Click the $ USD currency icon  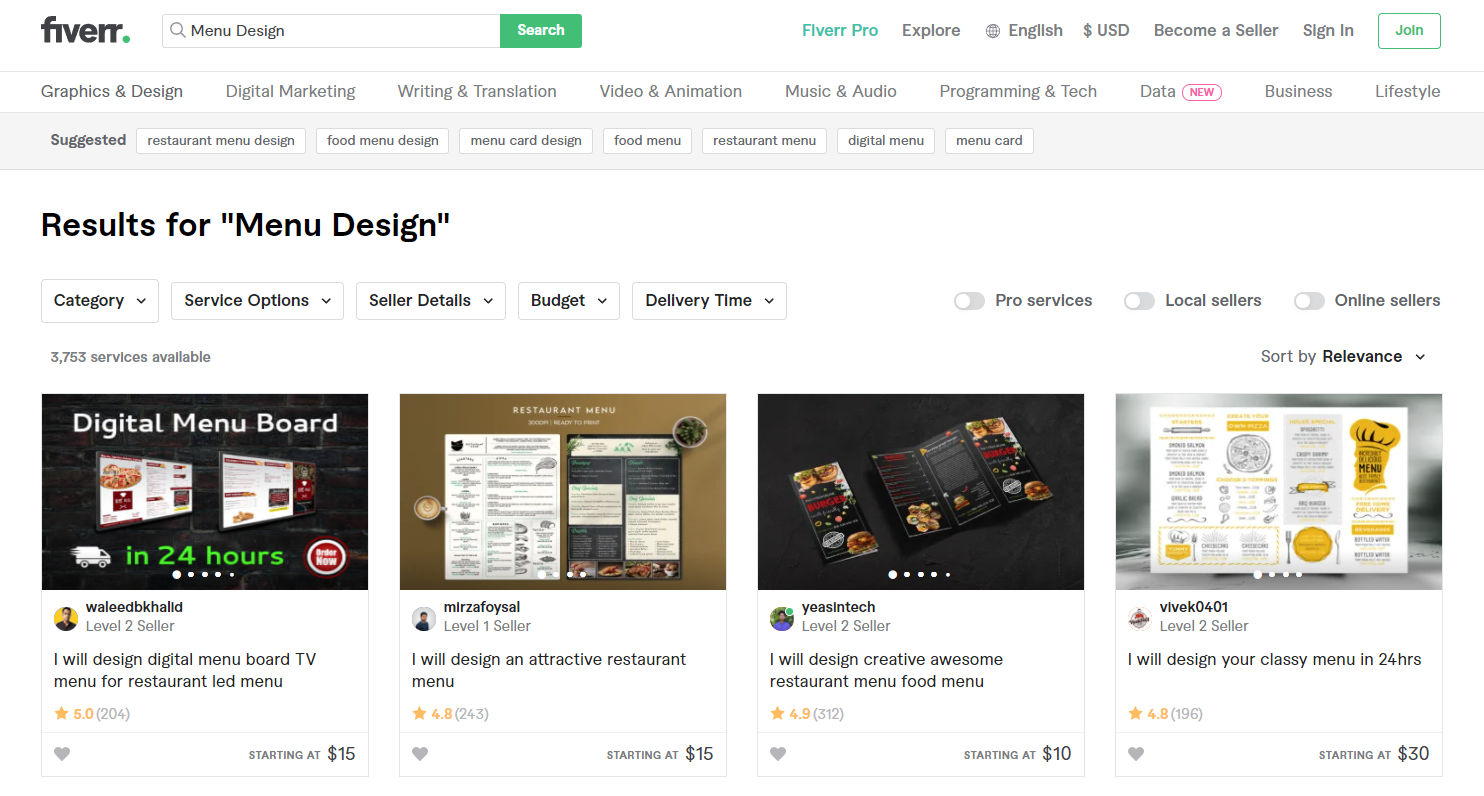1087,30
